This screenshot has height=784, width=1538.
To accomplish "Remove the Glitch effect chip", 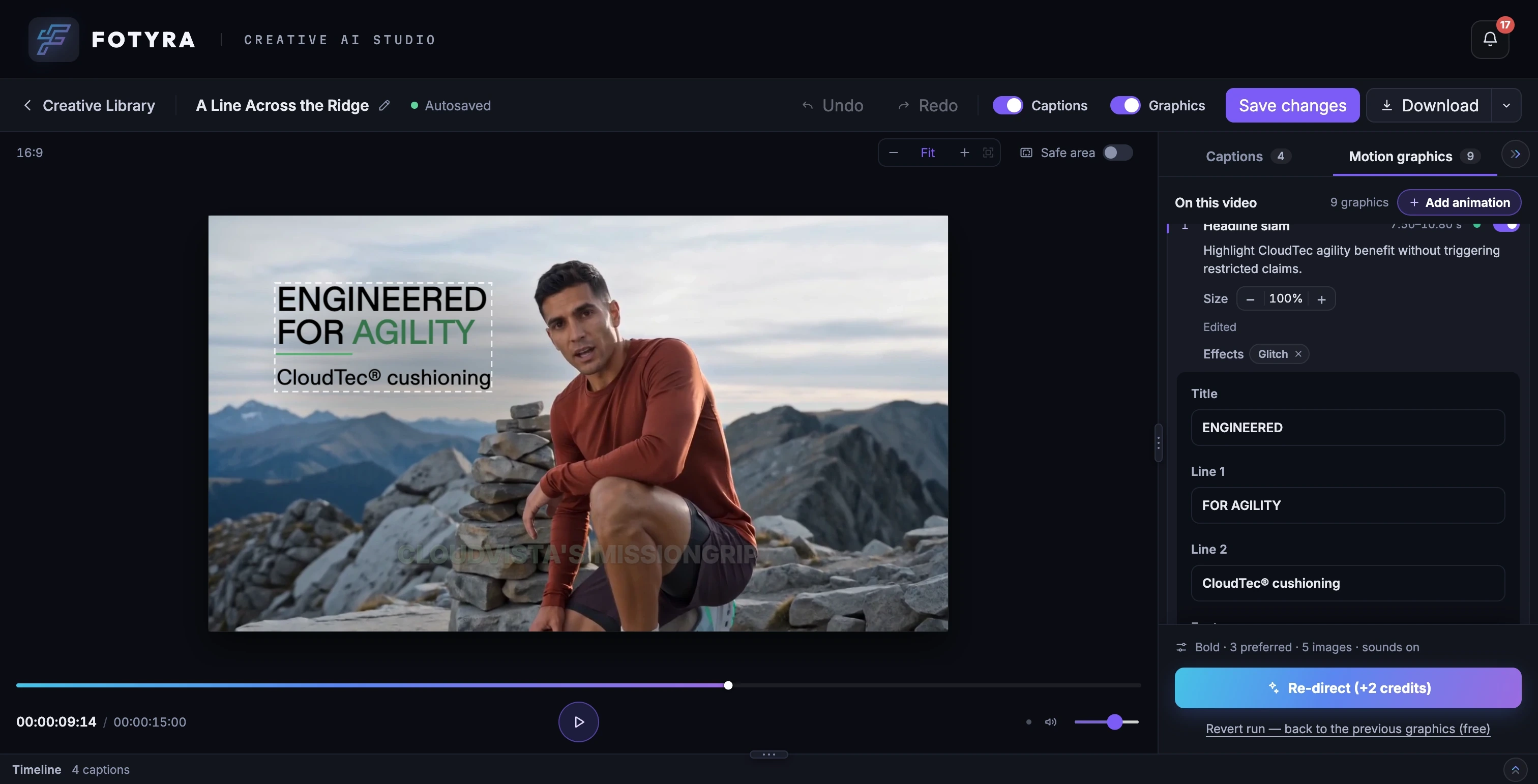I will [1298, 354].
